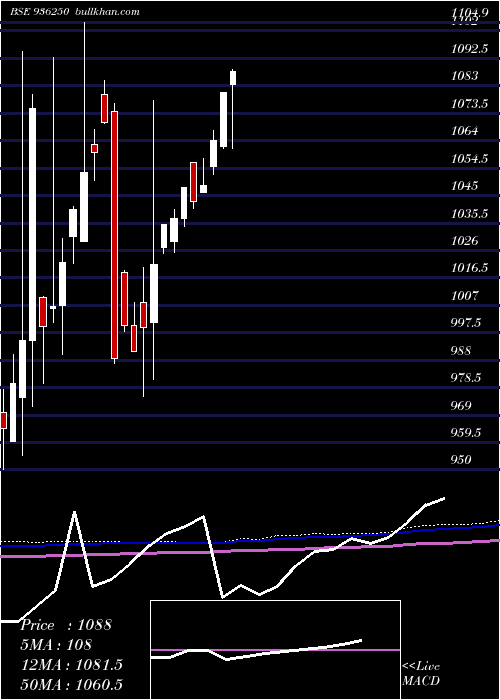Click the Price : 1088 readout
This screenshot has width=500, height=700.
coord(66,625)
